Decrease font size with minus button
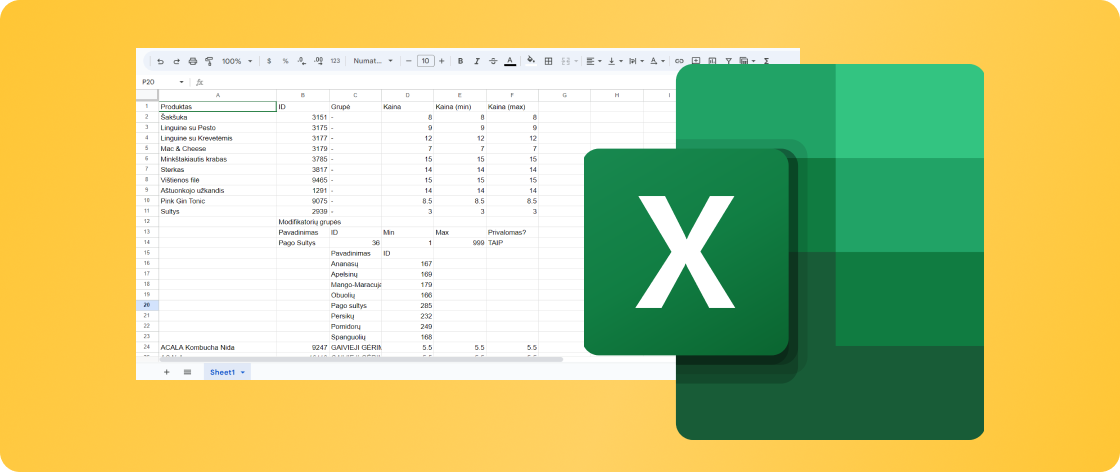This screenshot has width=1120, height=472. 408,61
